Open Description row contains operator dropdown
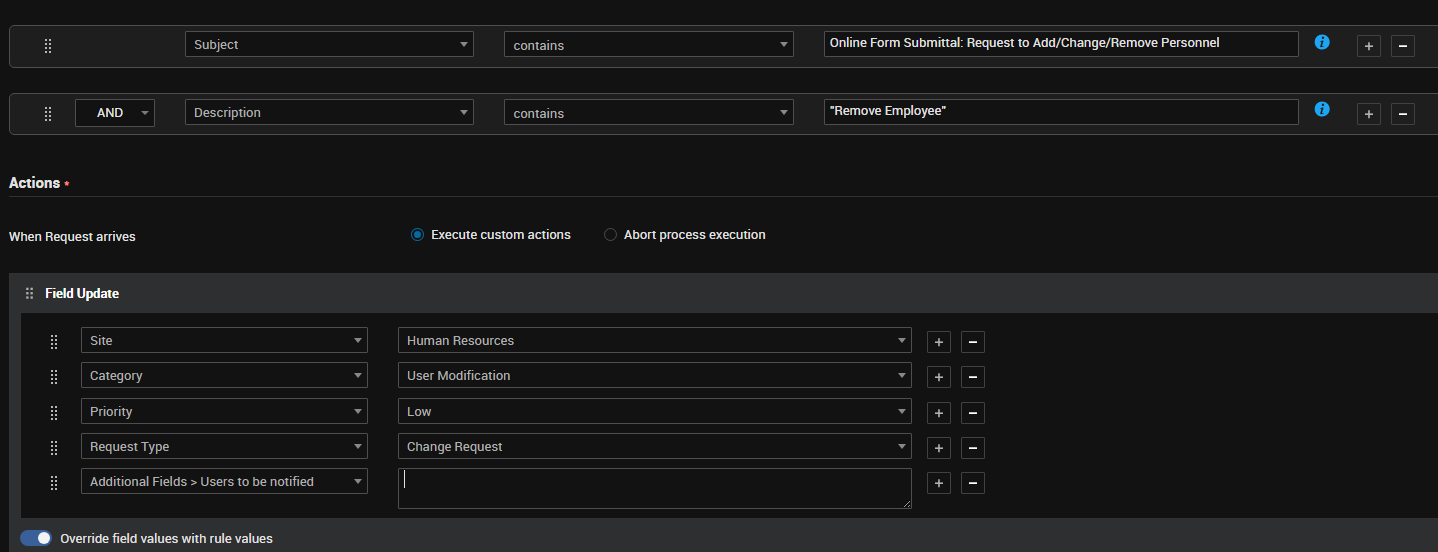The image size is (1438, 552). (x=648, y=113)
